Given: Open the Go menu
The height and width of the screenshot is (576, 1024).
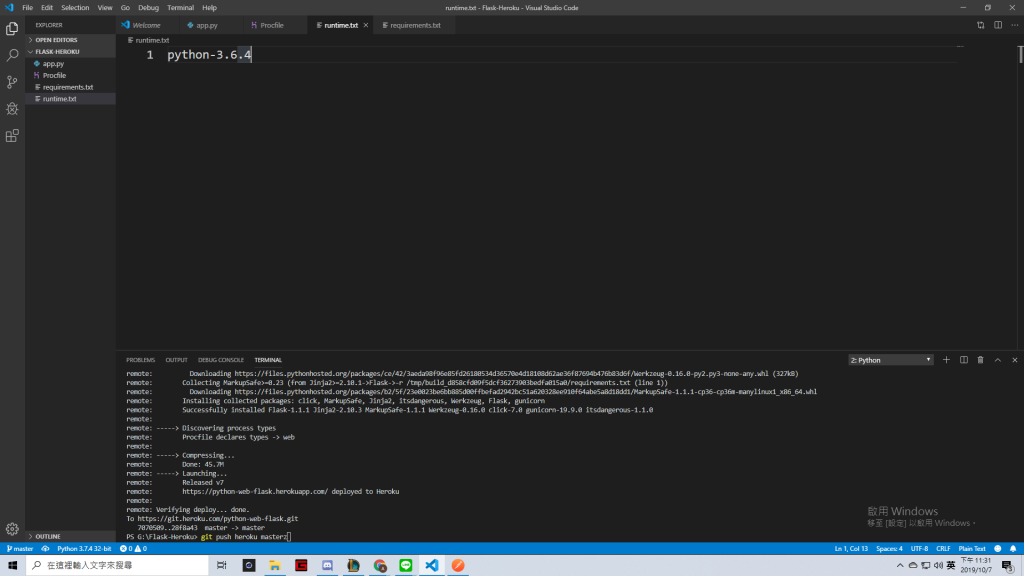Looking at the screenshot, I should pos(125,8).
